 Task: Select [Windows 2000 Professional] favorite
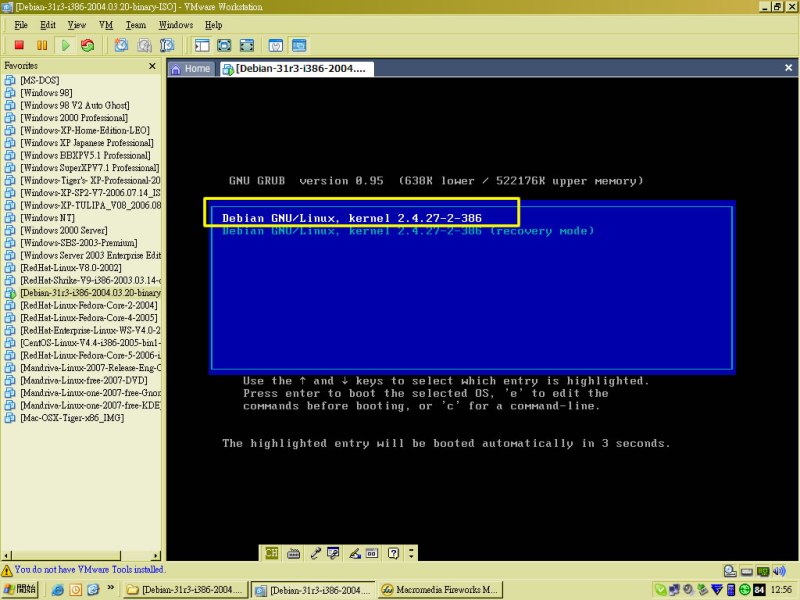click(x=74, y=118)
